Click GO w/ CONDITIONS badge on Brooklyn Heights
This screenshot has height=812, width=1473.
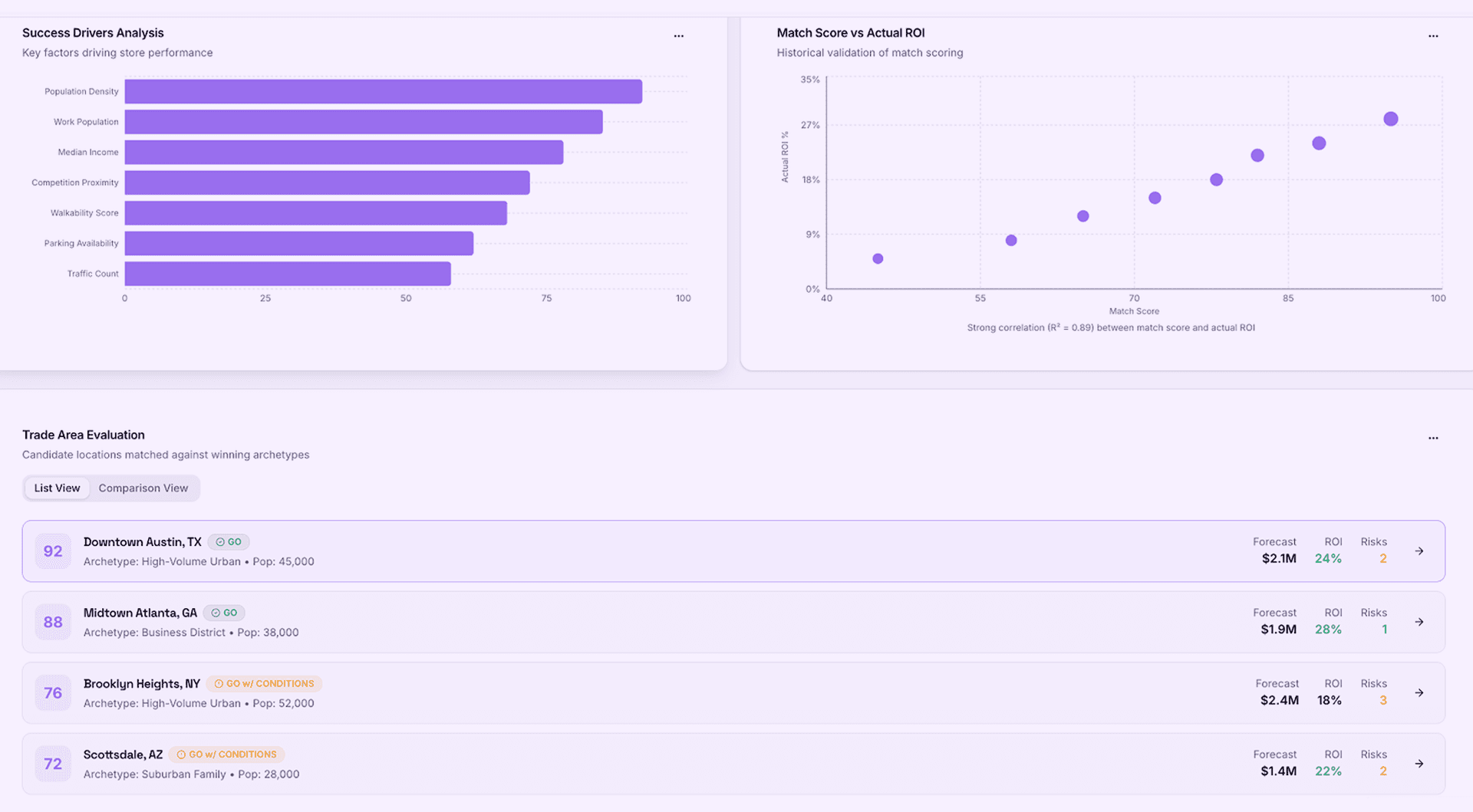click(x=264, y=683)
